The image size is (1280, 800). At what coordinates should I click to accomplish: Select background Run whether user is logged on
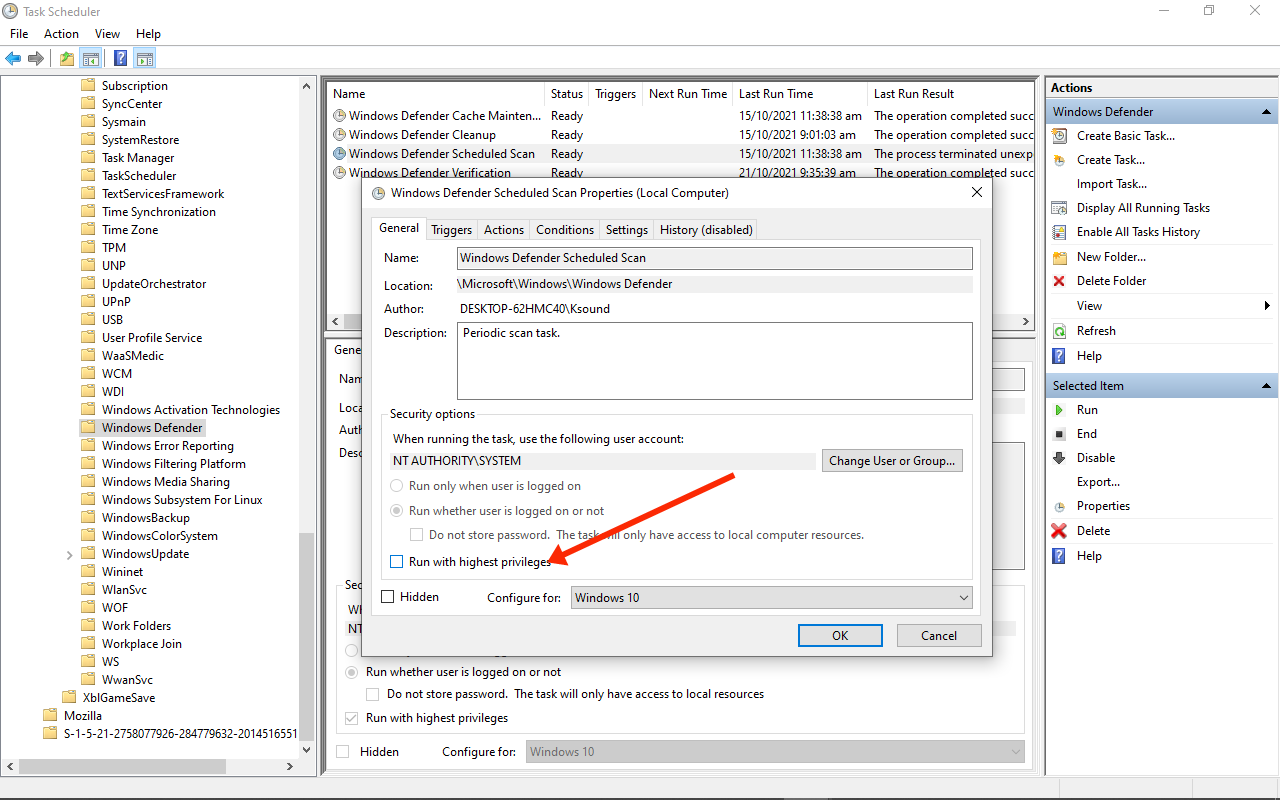pos(351,672)
